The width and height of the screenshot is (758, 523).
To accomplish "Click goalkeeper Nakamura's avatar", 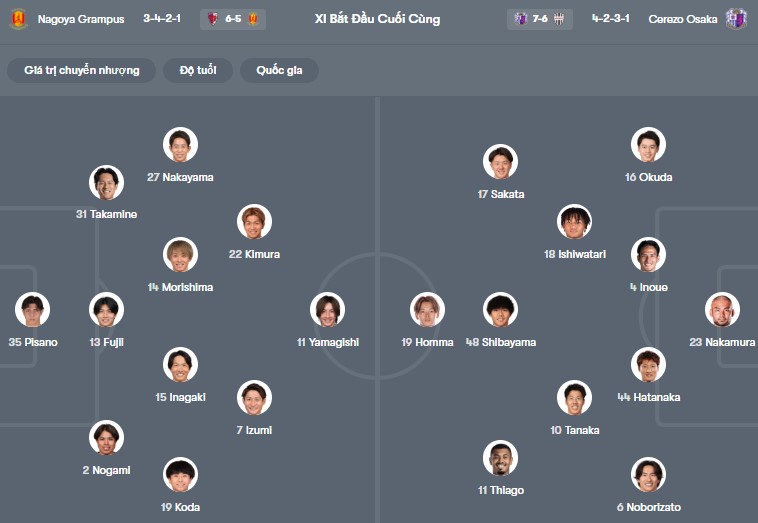I will [x=721, y=310].
